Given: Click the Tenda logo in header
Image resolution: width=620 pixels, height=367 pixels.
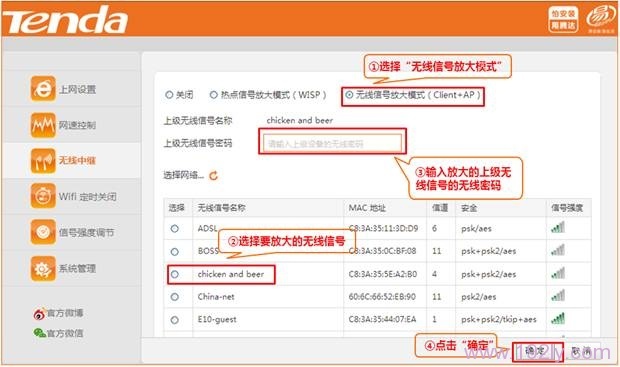Looking at the screenshot, I should [x=65, y=20].
